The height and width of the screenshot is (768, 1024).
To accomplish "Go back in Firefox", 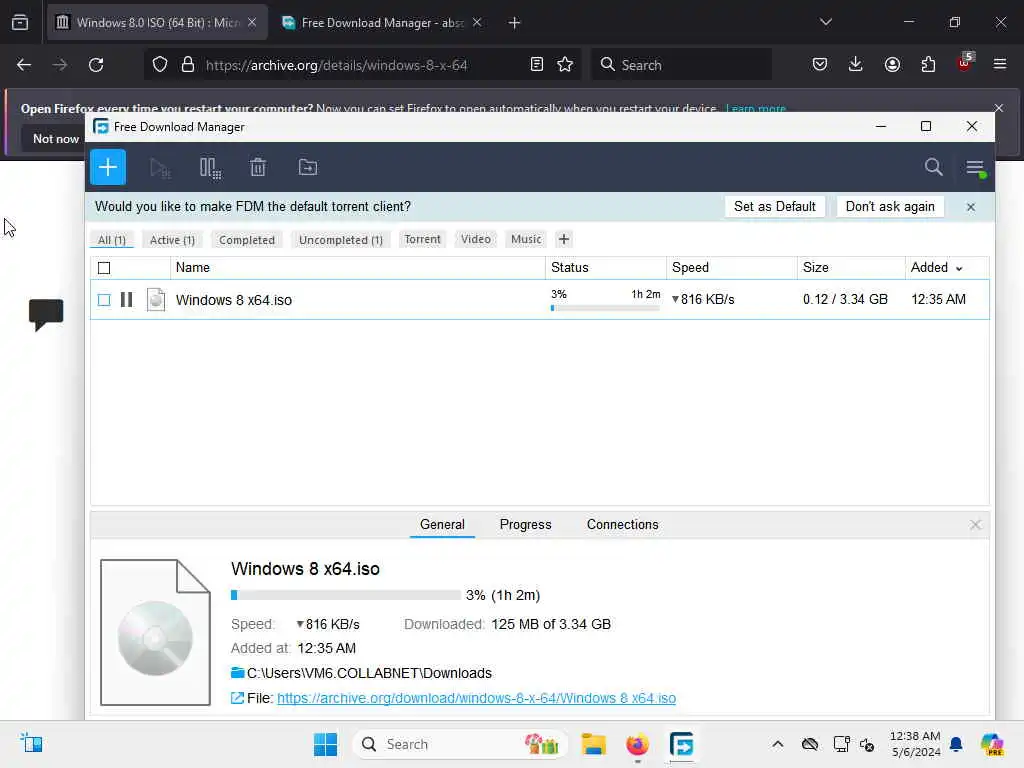I will click(x=24, y=65).
